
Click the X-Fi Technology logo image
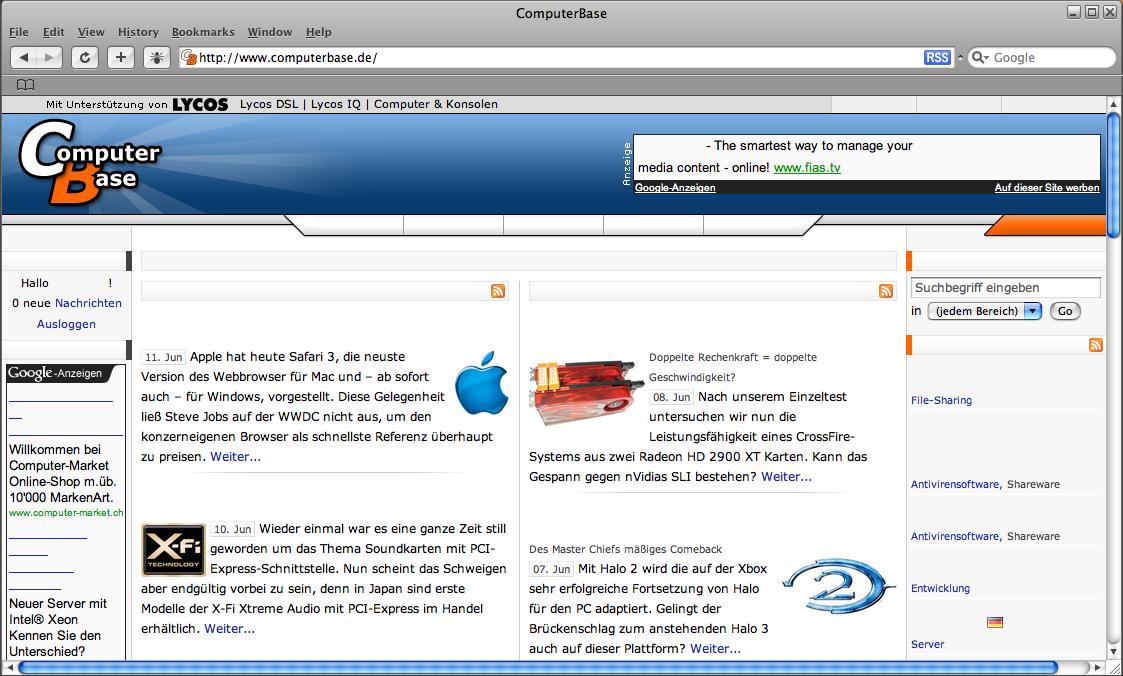click(x=173, y=550)
